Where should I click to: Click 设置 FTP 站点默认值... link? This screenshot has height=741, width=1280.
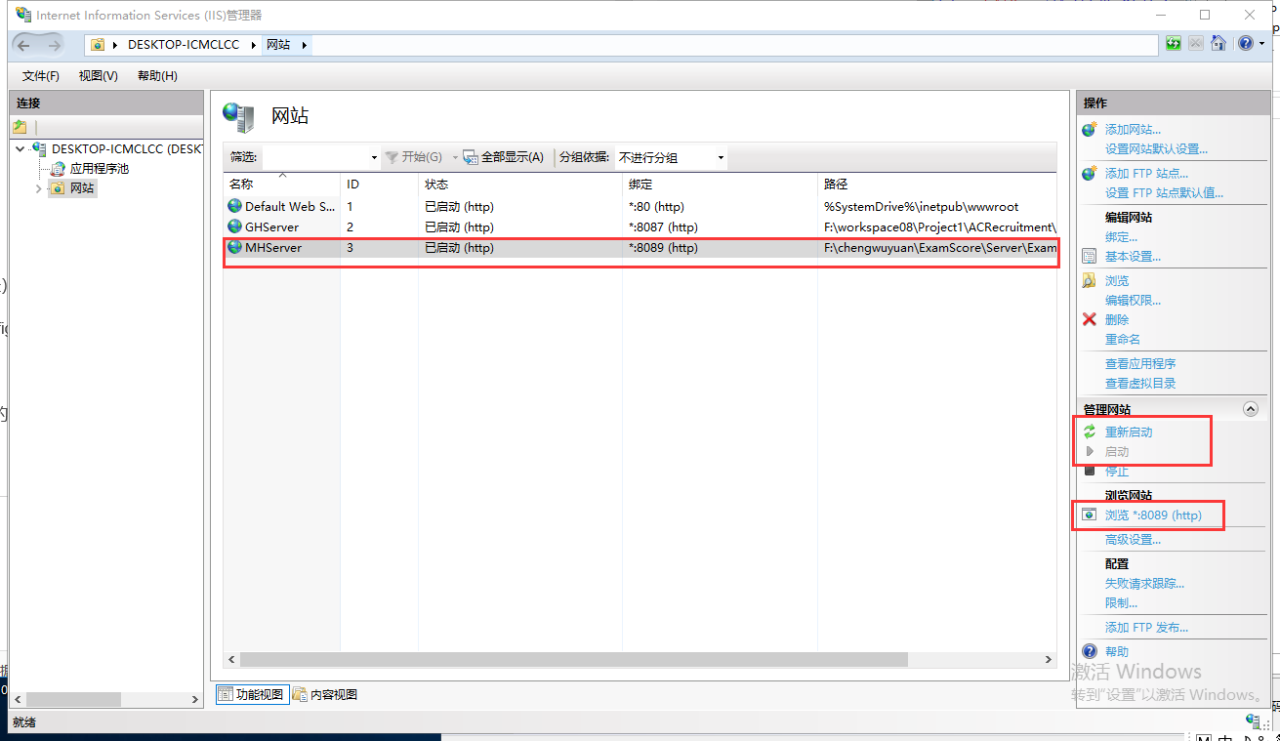(x=1164, y=193)
